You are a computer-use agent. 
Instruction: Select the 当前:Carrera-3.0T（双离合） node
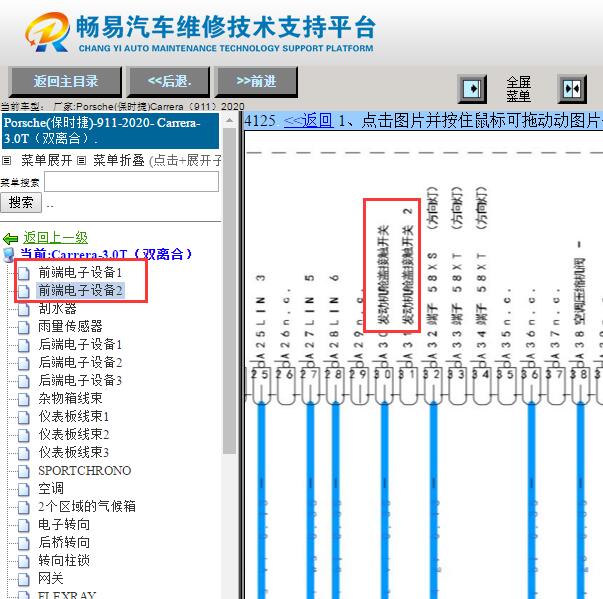tap(106, 254)
